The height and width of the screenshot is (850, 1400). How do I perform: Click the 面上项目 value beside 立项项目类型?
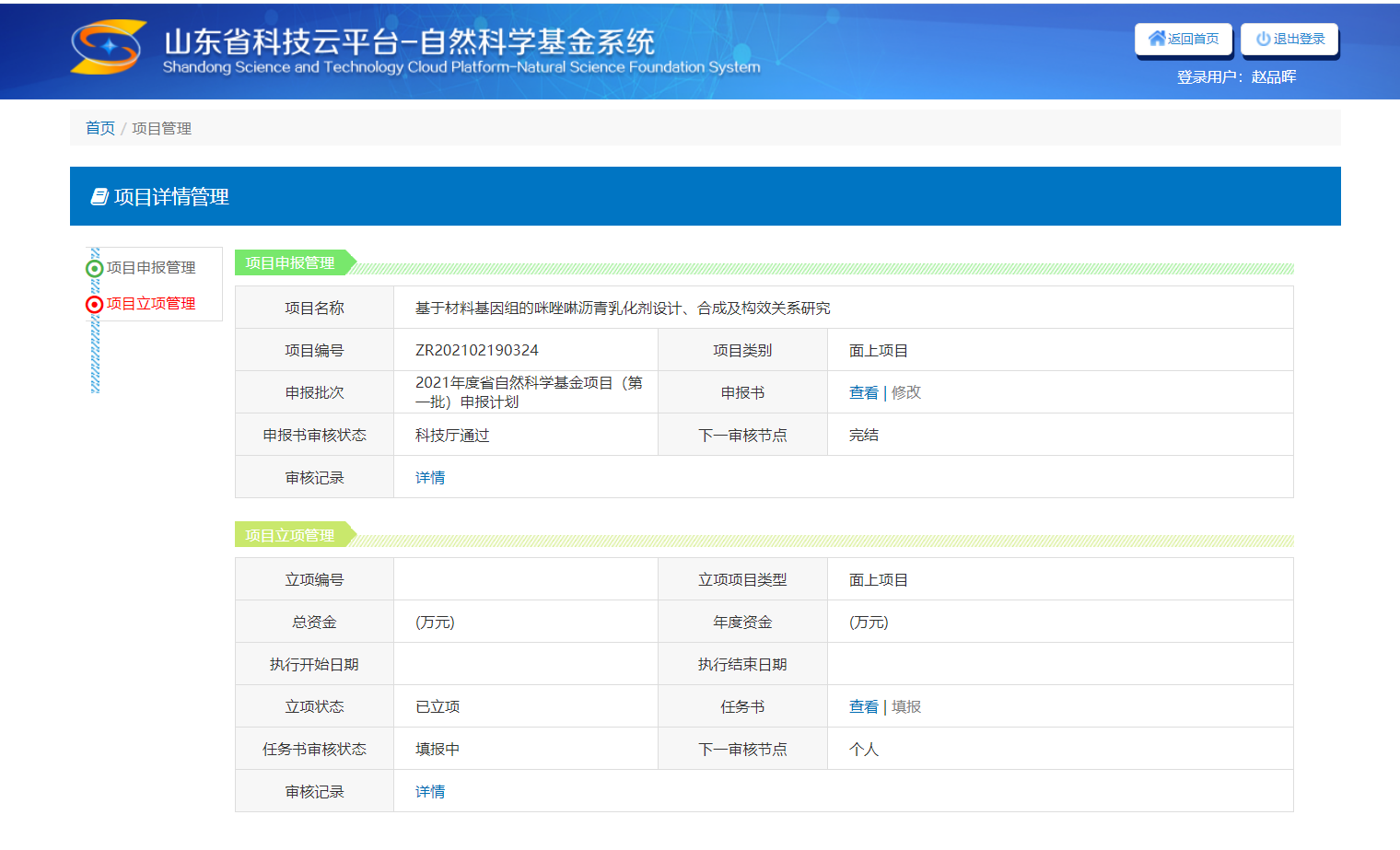(879, 579)
